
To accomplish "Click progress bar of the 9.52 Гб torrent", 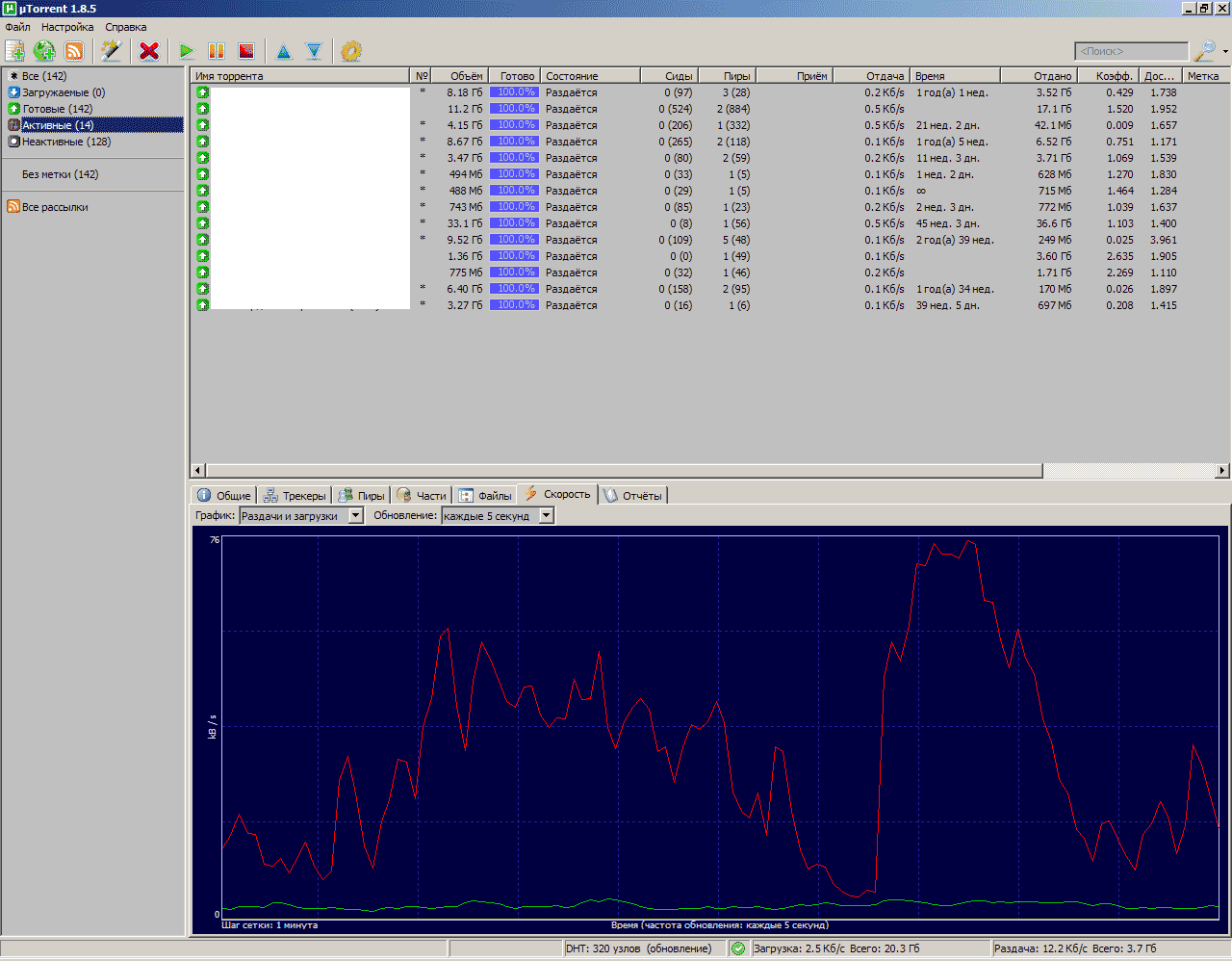I will [515, 240].
